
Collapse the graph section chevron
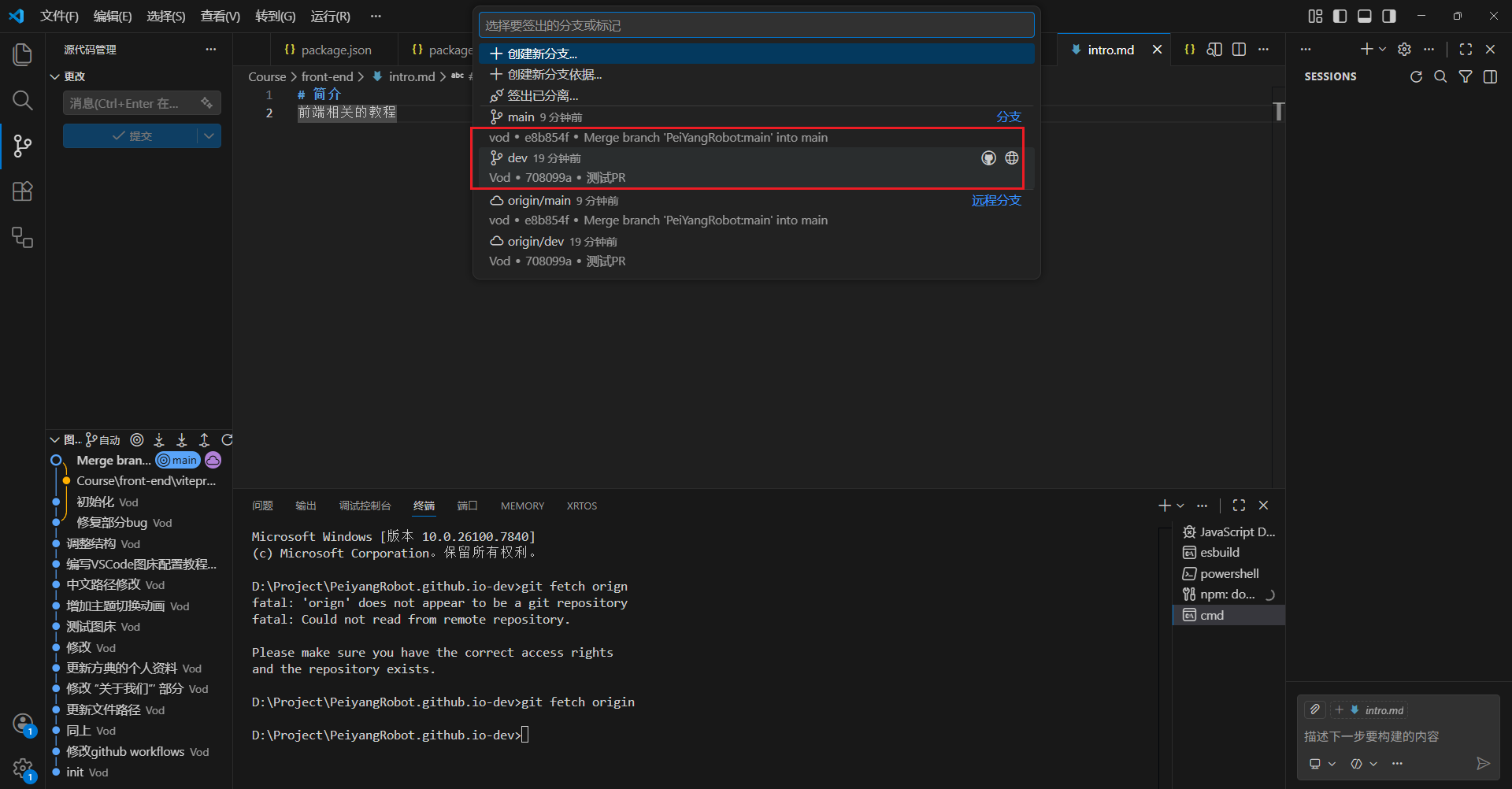[54, 439]
